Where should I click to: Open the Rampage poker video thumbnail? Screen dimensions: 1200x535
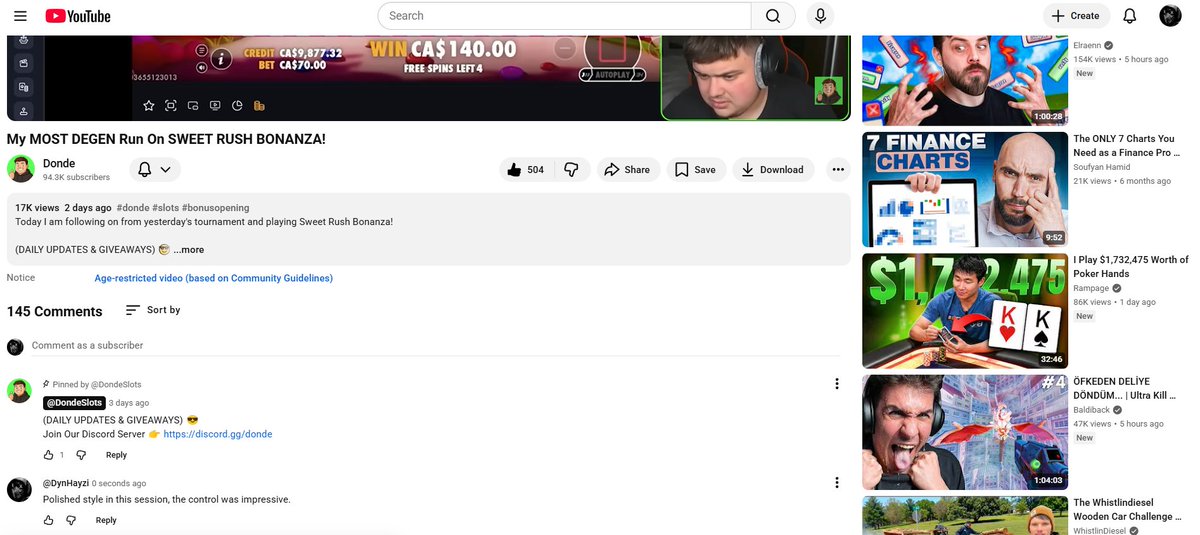click(965, 311)
